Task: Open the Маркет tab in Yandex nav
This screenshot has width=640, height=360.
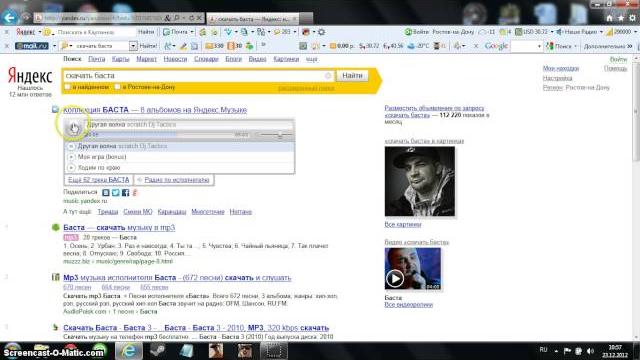Action: coord(146,59)
